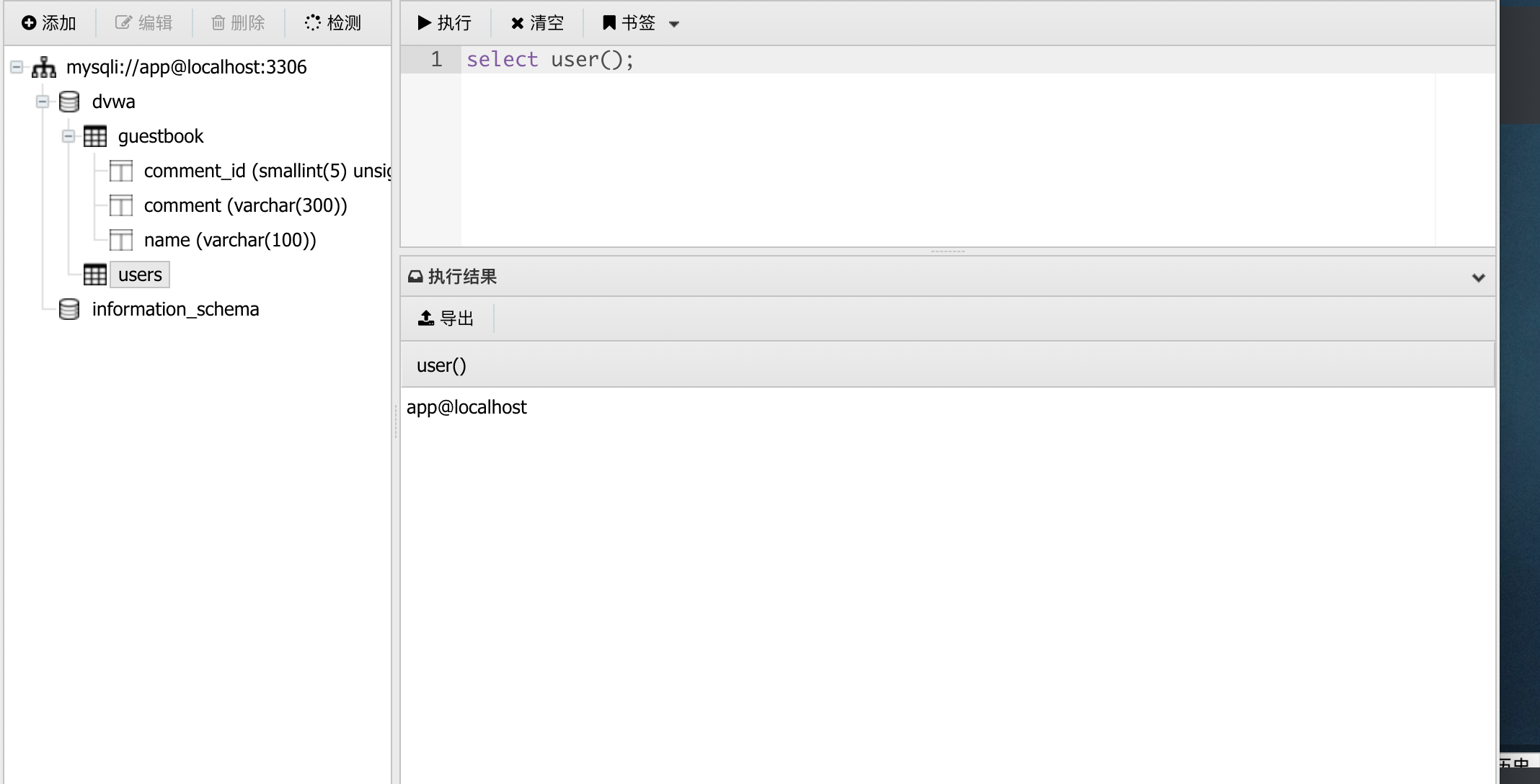Click the Clear (清空) X icon
The height and width of the screenshot is (784, 1540).
[517, 24]
